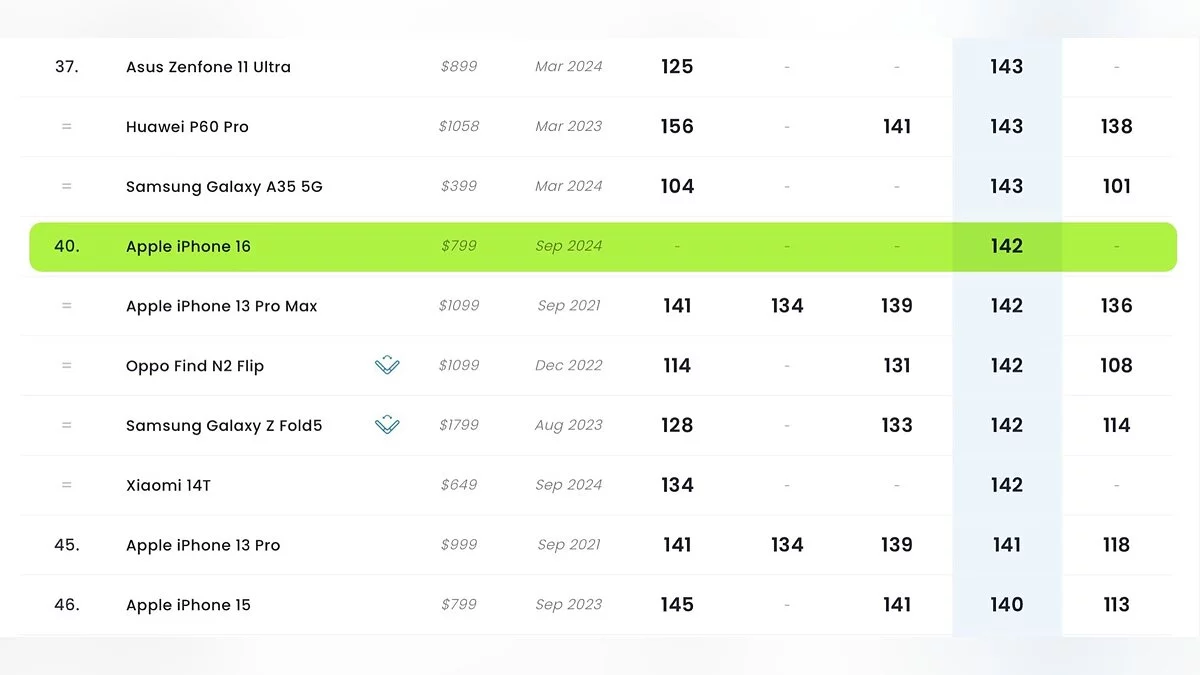Open the Asus Zenfone 11 Ultra entry
This screenshot has height=675, width=1200.
pyautogui.click(x=208, y=67)
